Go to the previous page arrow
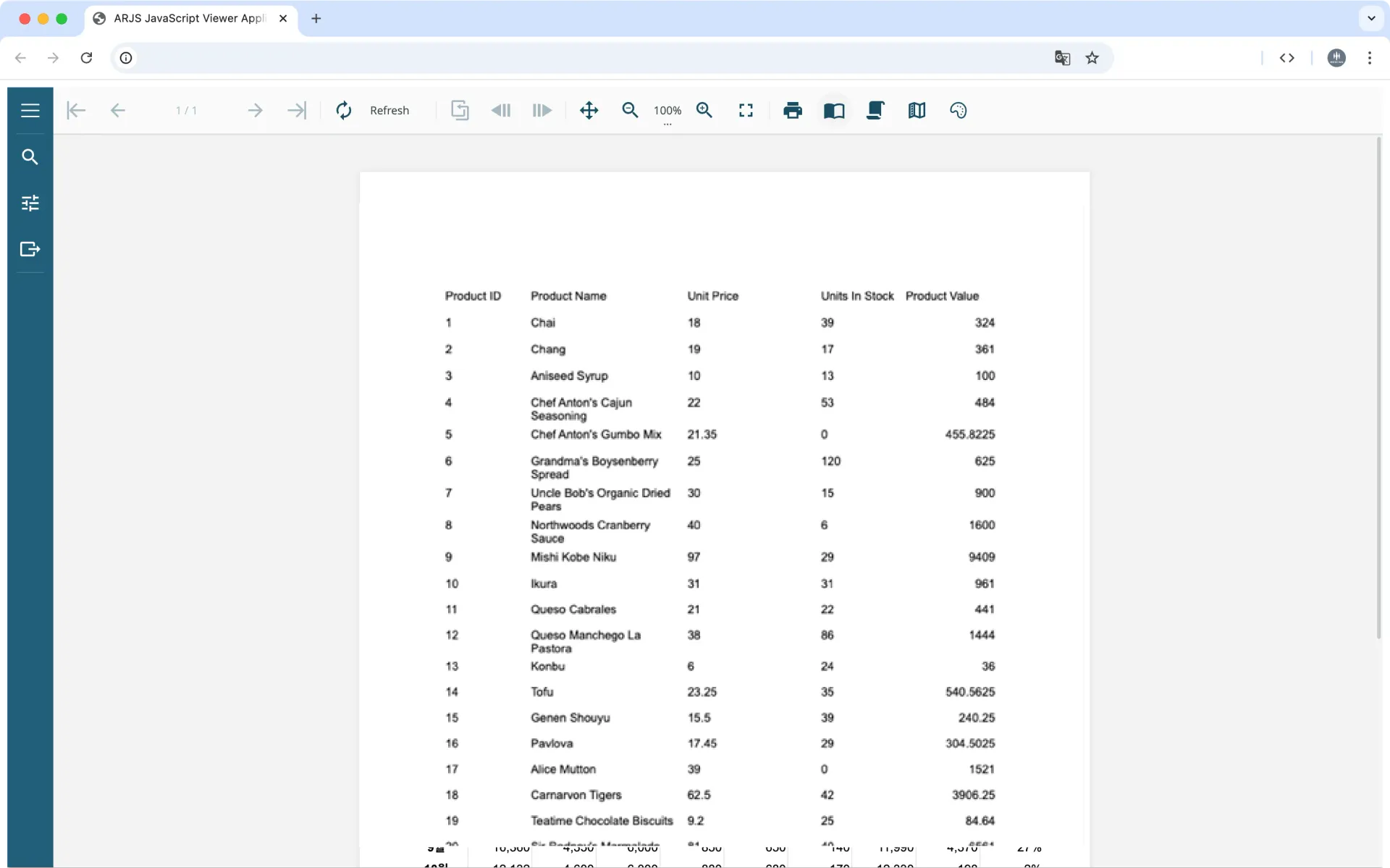Screen dimensions: 1390x868 pos(118,110)
